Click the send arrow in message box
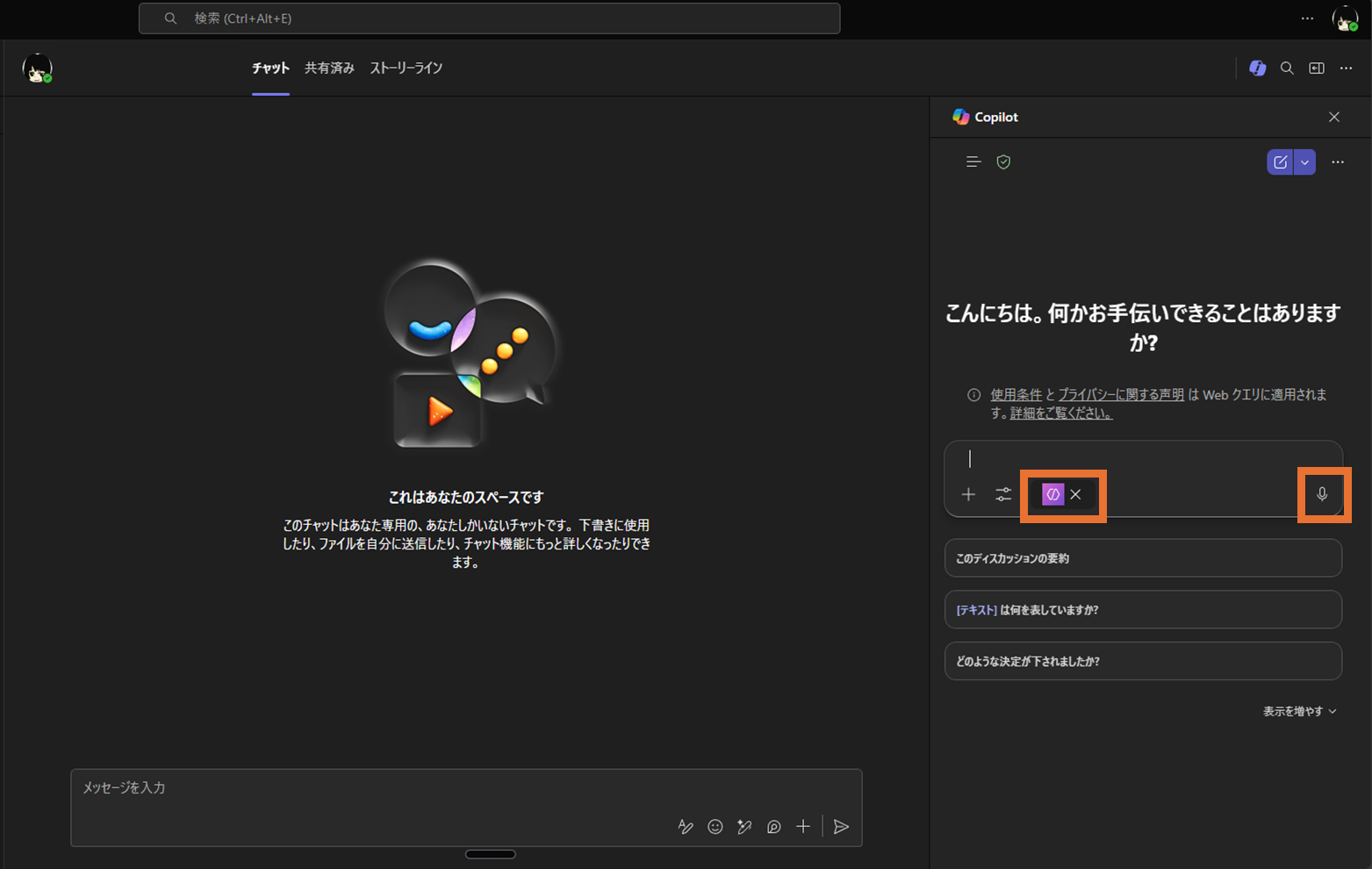 (841, 827)
